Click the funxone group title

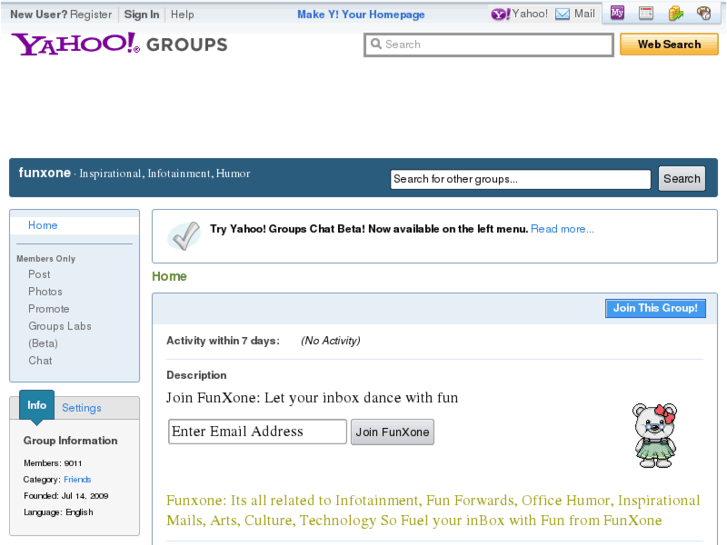tap(45, 173)
